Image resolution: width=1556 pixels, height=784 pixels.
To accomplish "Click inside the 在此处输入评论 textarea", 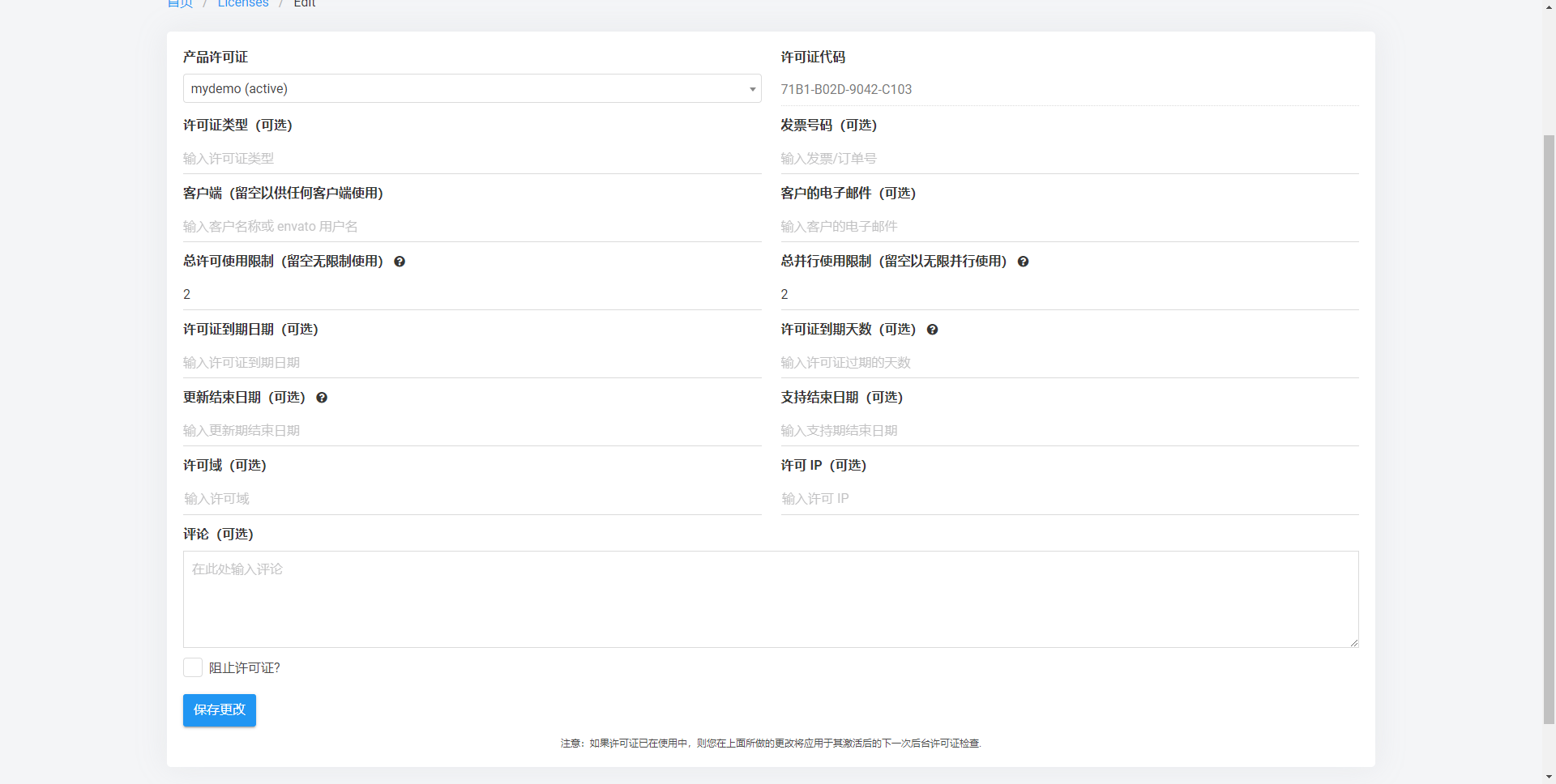I will 771,599.
